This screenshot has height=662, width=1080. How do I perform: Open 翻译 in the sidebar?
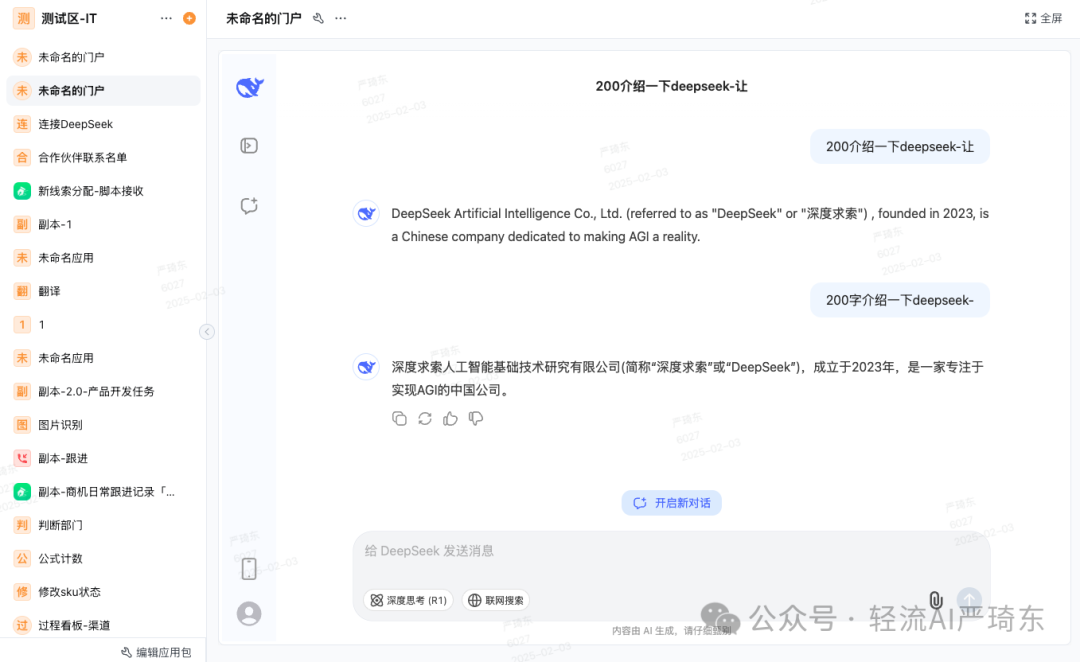click(103, 291)
